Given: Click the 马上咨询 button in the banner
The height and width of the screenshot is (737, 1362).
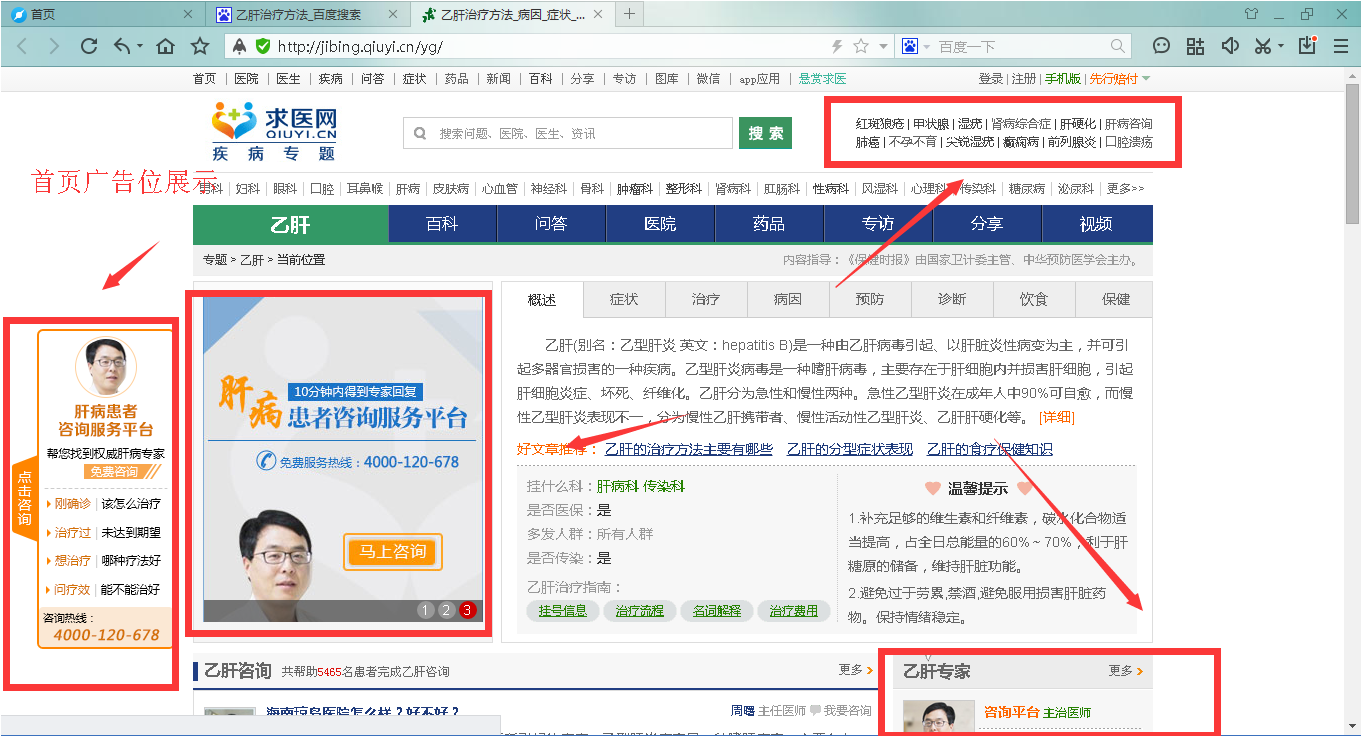Looking at the screenshot, I should [392, 551].
